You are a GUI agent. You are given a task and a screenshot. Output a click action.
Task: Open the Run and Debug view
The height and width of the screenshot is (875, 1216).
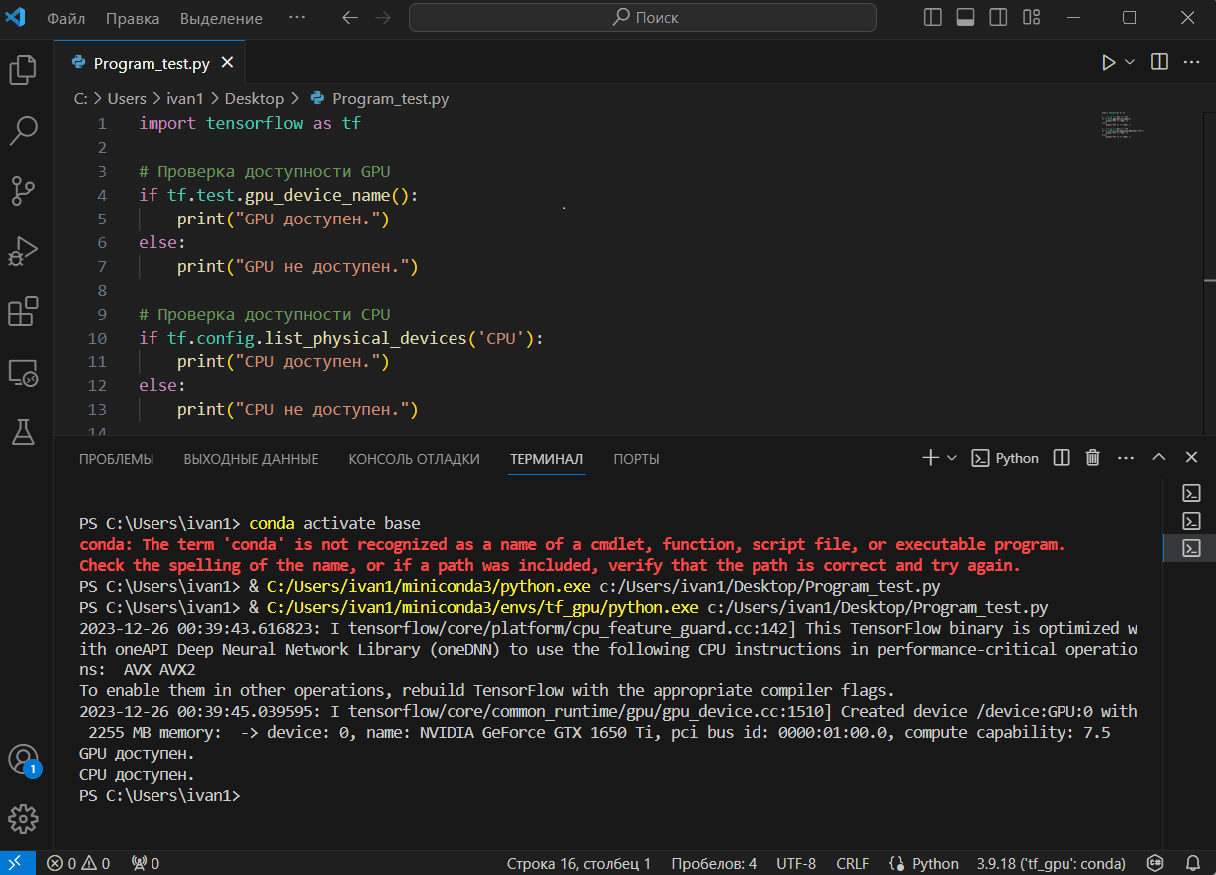(23, 251)
